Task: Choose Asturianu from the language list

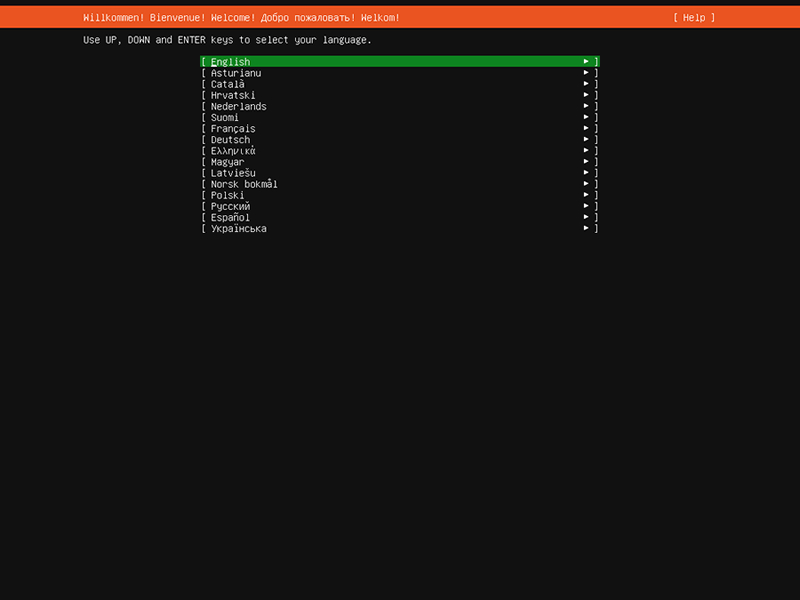Action: [x=236, y=73]
